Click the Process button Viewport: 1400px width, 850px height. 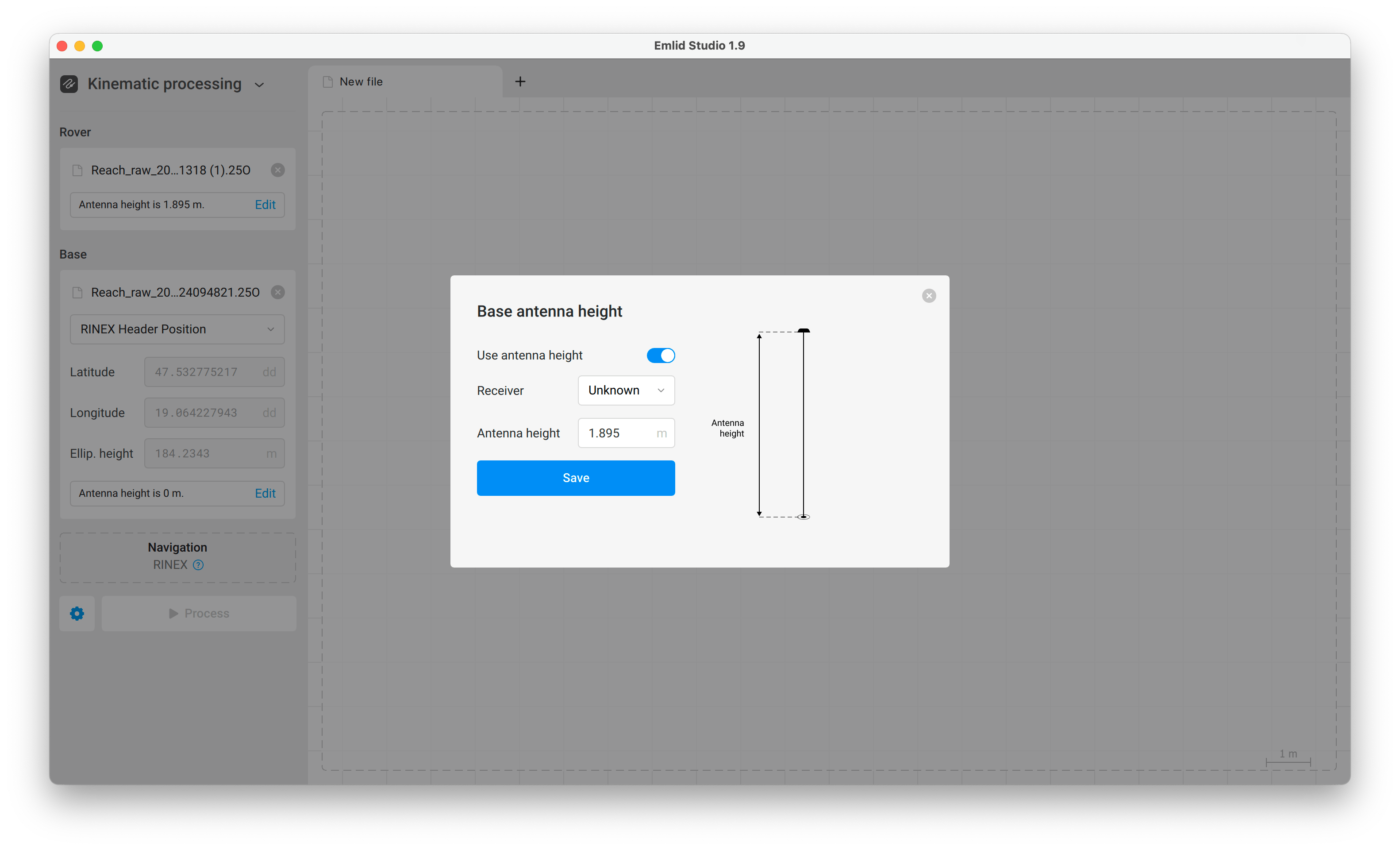point(199,614)
